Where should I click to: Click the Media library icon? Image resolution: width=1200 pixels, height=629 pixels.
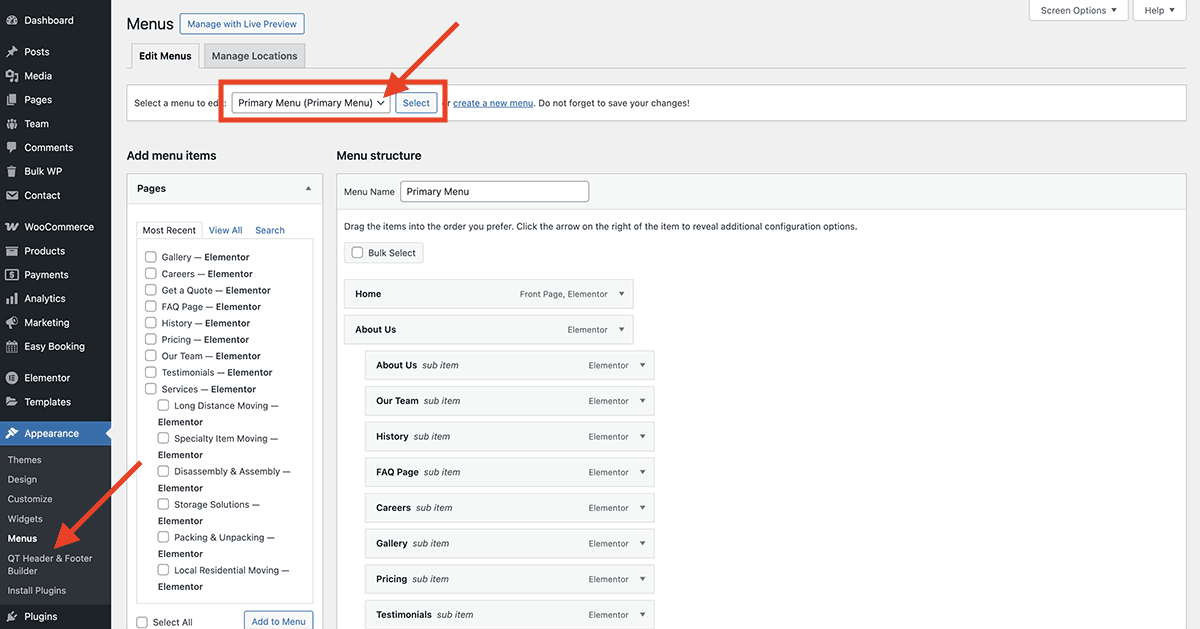point(12,76)
